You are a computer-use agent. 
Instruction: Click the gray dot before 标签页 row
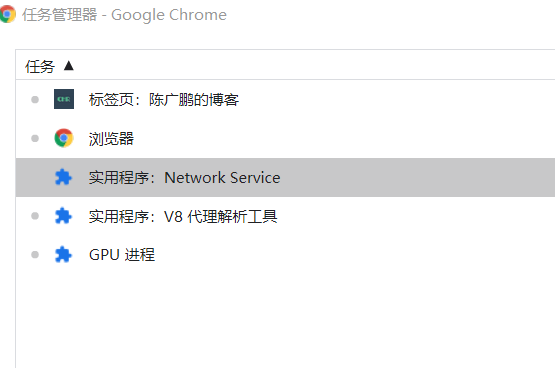(x=35, y=99)
